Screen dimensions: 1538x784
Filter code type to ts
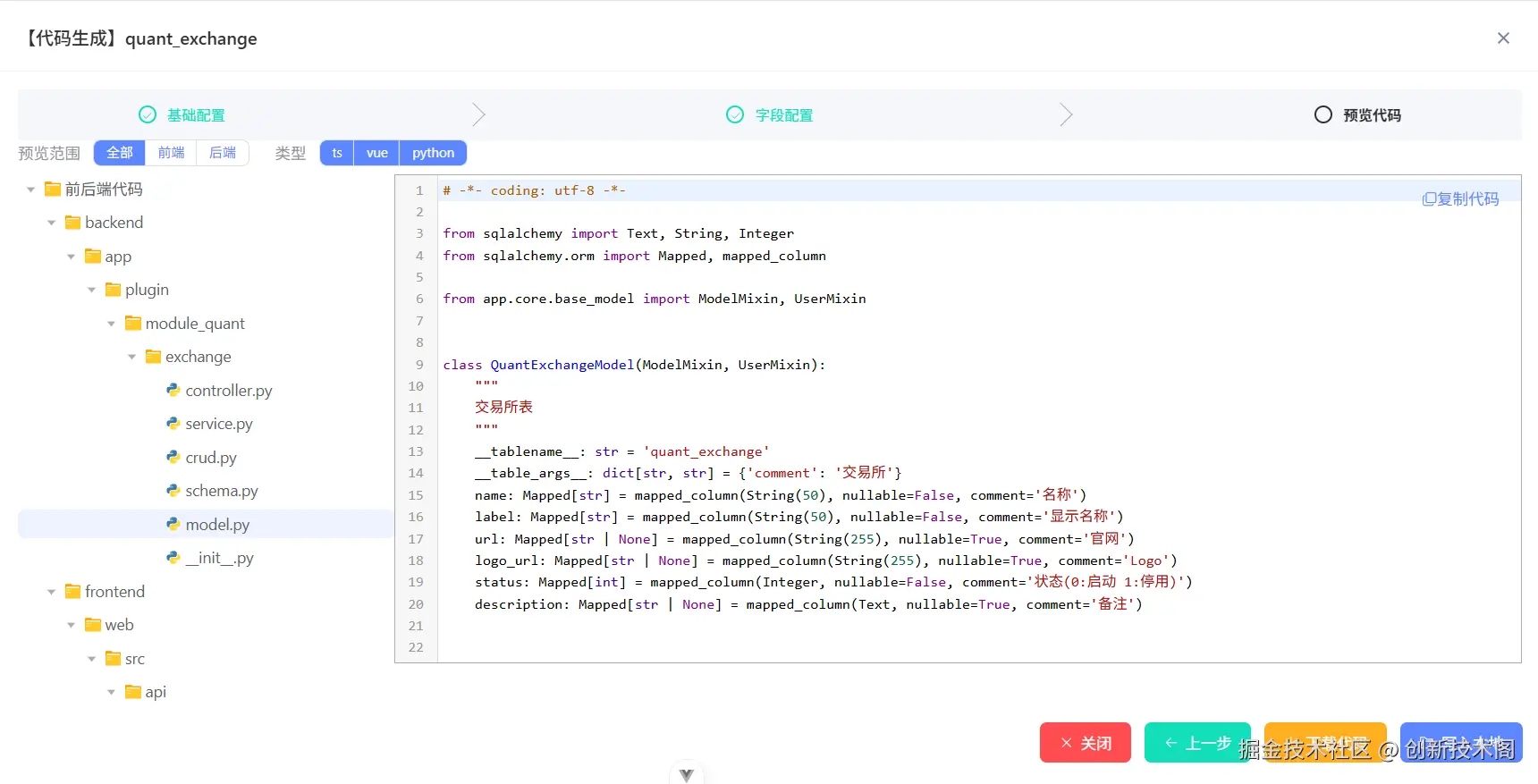(337, 153)
